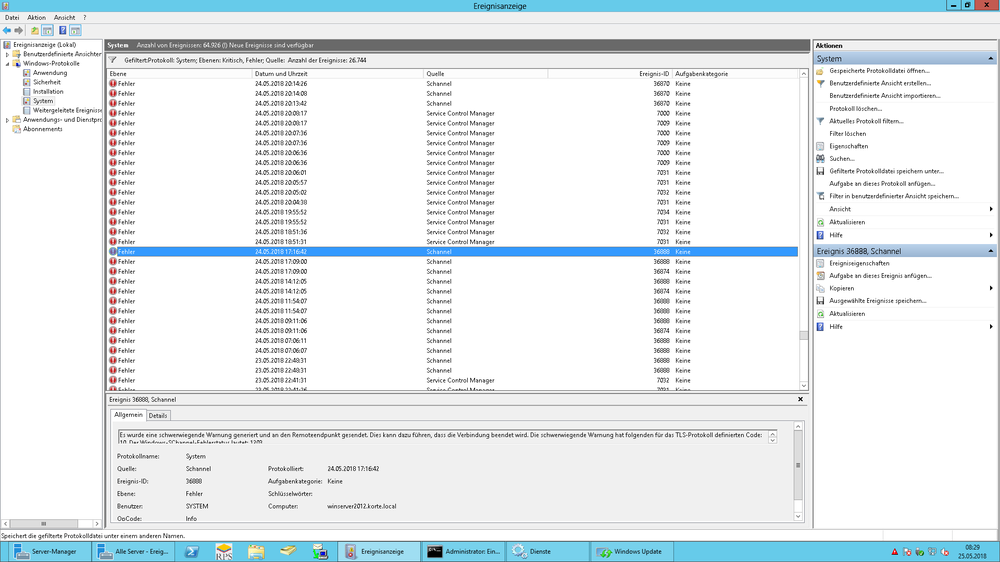The width and height of the screenshot is (1000, 562).
Task: Click 'Aktuelles Protokoll filtern...' in the Actions pane
Action: [x=866, y=121]
